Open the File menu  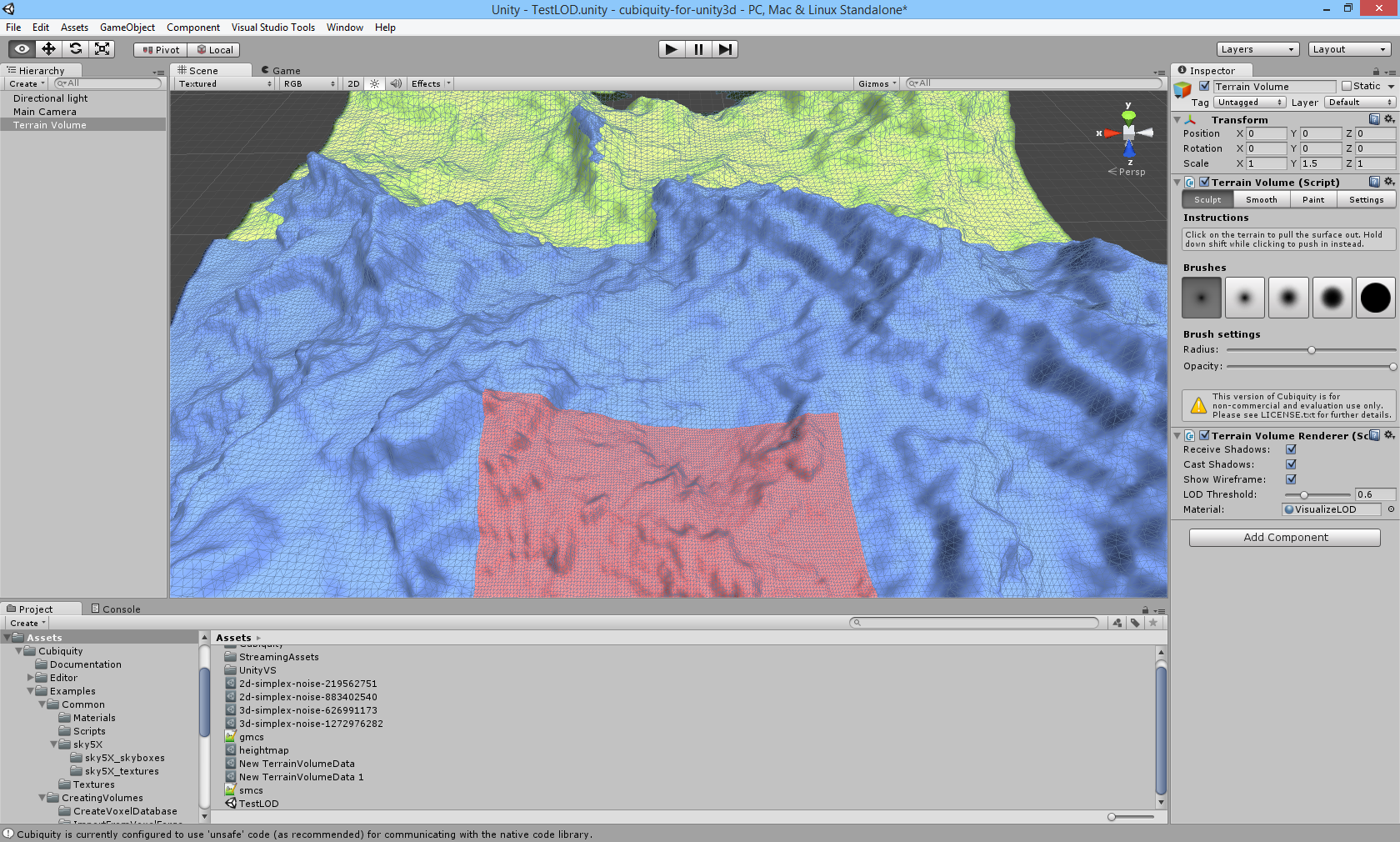pyautogui.click(x=14, y=28)
